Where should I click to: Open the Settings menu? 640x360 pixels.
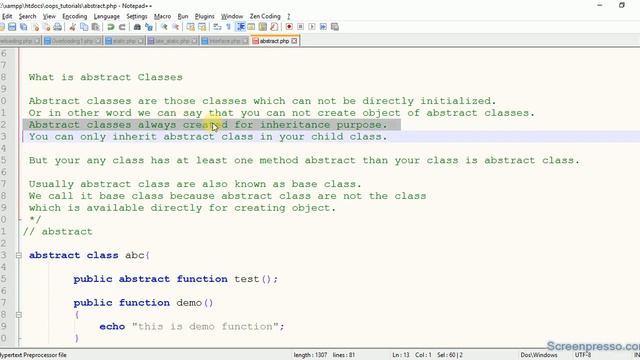point(136,16)
